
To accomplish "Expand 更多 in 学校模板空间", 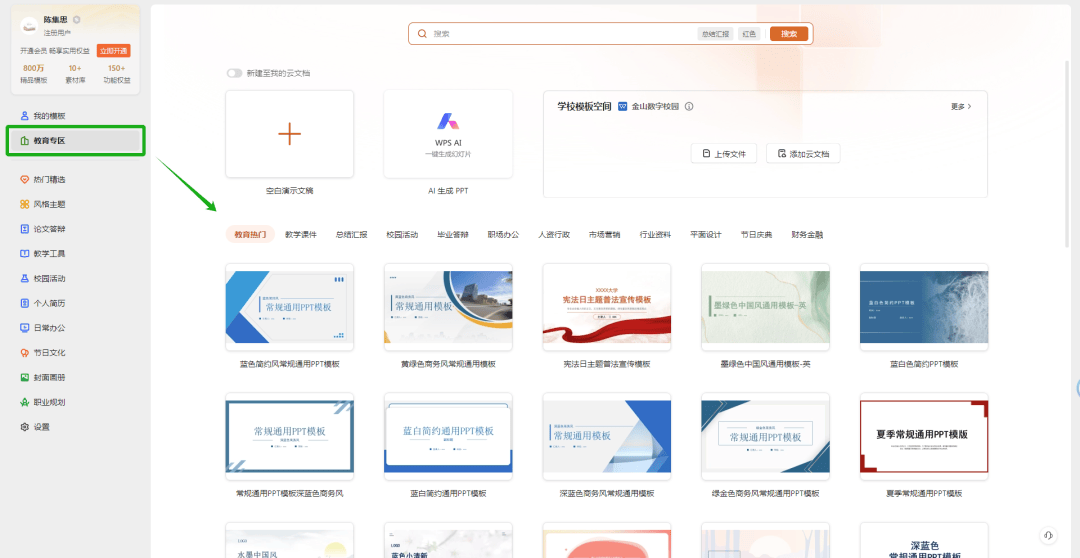I will [x=961, y=107].
